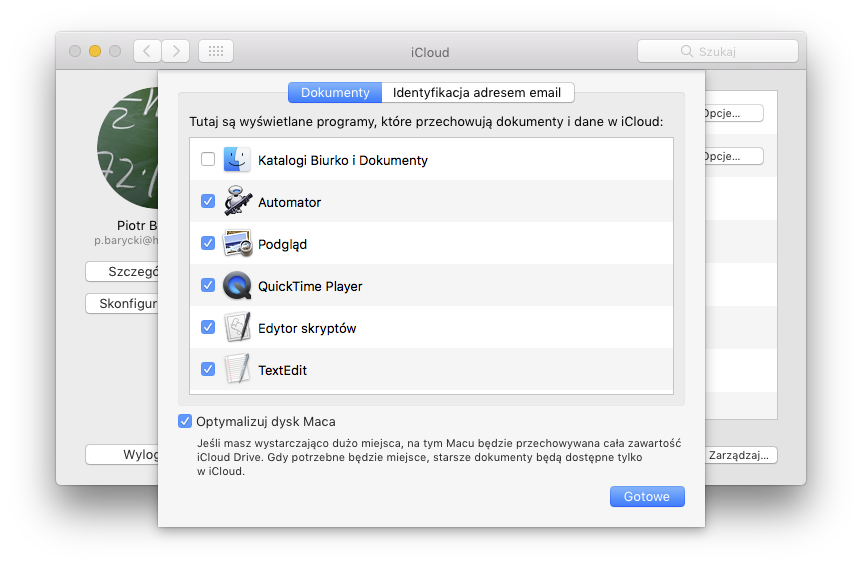Click the Finder icon for Katalogi Biurko i Dokumenty

pyautogui.click(x=237, y=159)
